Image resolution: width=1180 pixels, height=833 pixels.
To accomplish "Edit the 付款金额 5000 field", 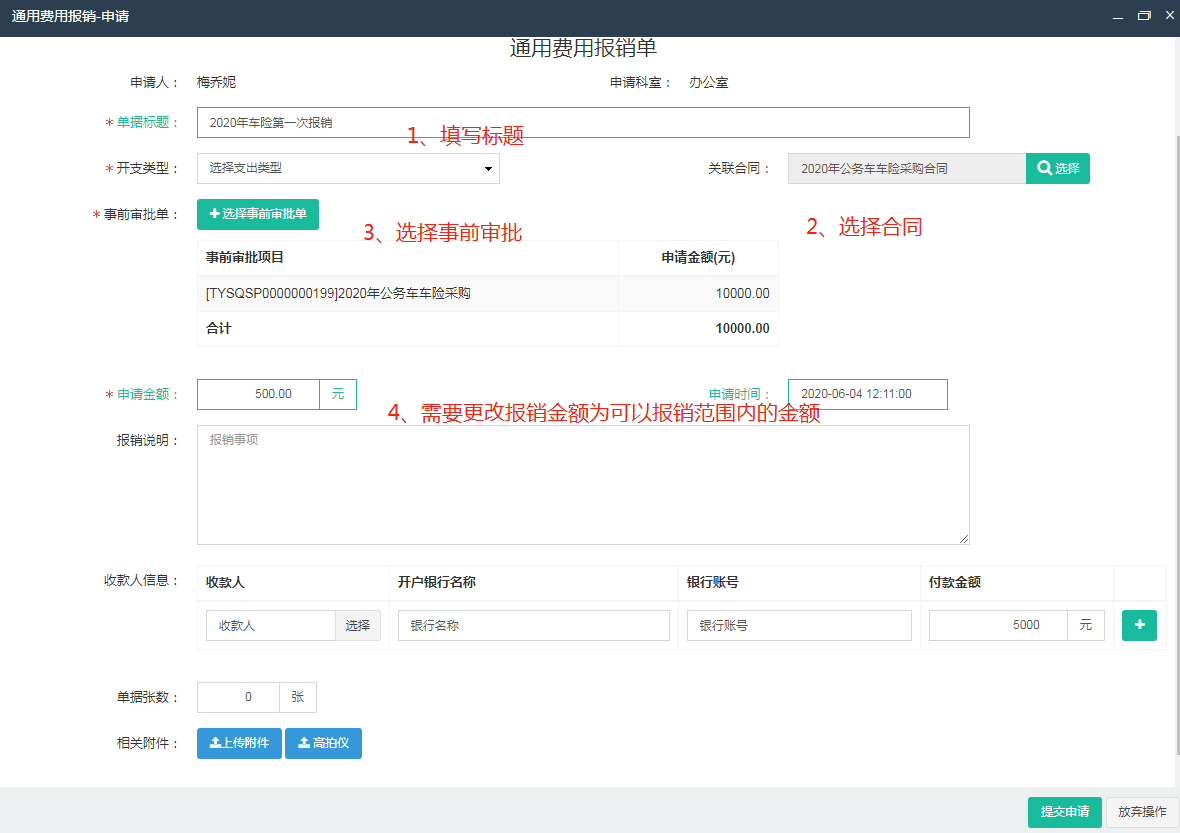I will [x=998, y=625].
